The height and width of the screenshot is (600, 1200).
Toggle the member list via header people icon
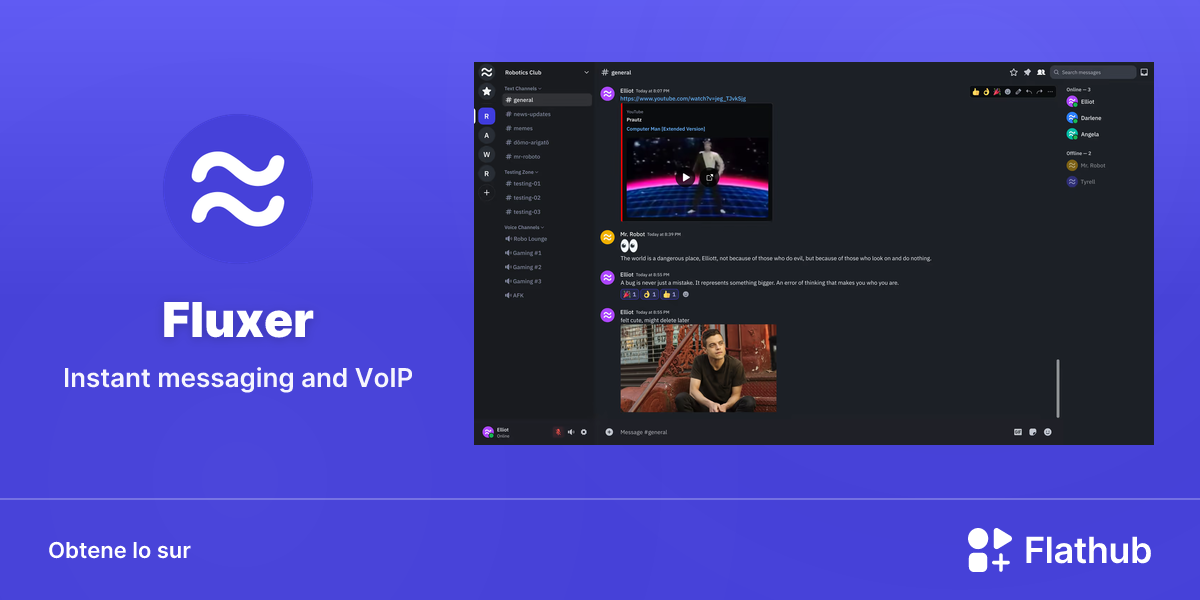click(1041, 72)
